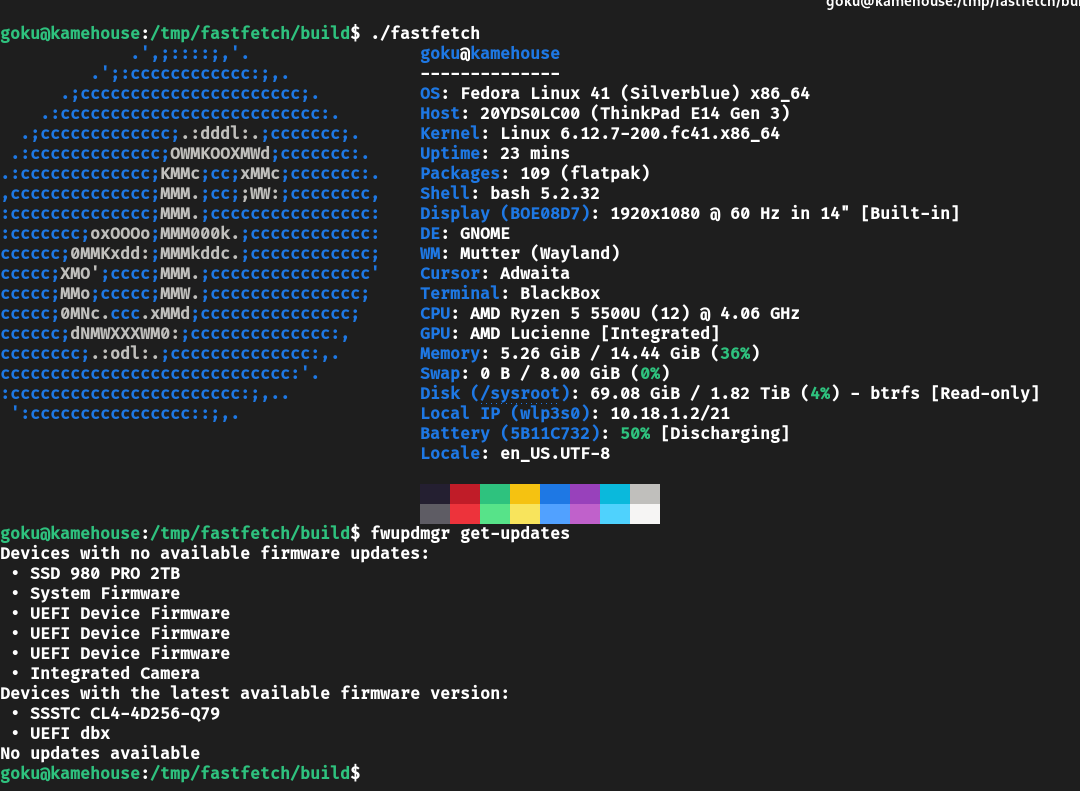Click the goku@kamehouse header in fastfetch output
The height and width of the screenshot is (791, 1080).
[490, 53]
